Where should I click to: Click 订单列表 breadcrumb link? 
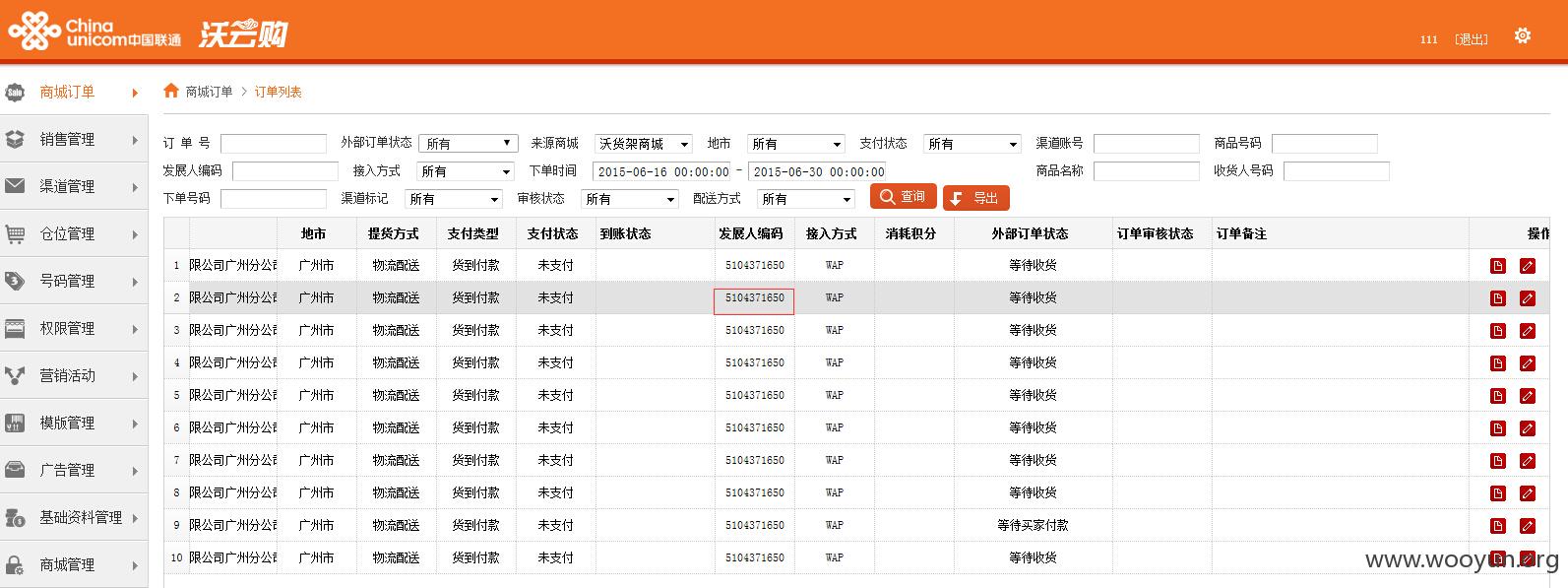tap(279, 92)
